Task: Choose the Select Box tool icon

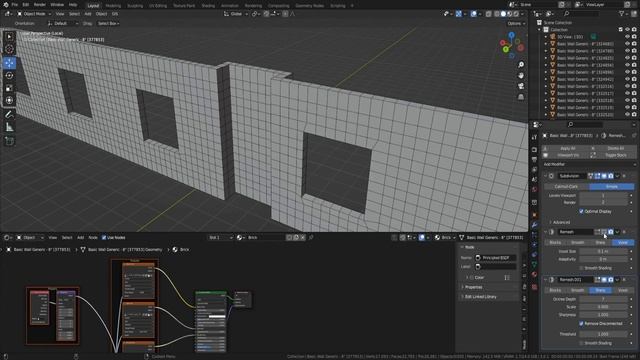Action: coord(9,37)
